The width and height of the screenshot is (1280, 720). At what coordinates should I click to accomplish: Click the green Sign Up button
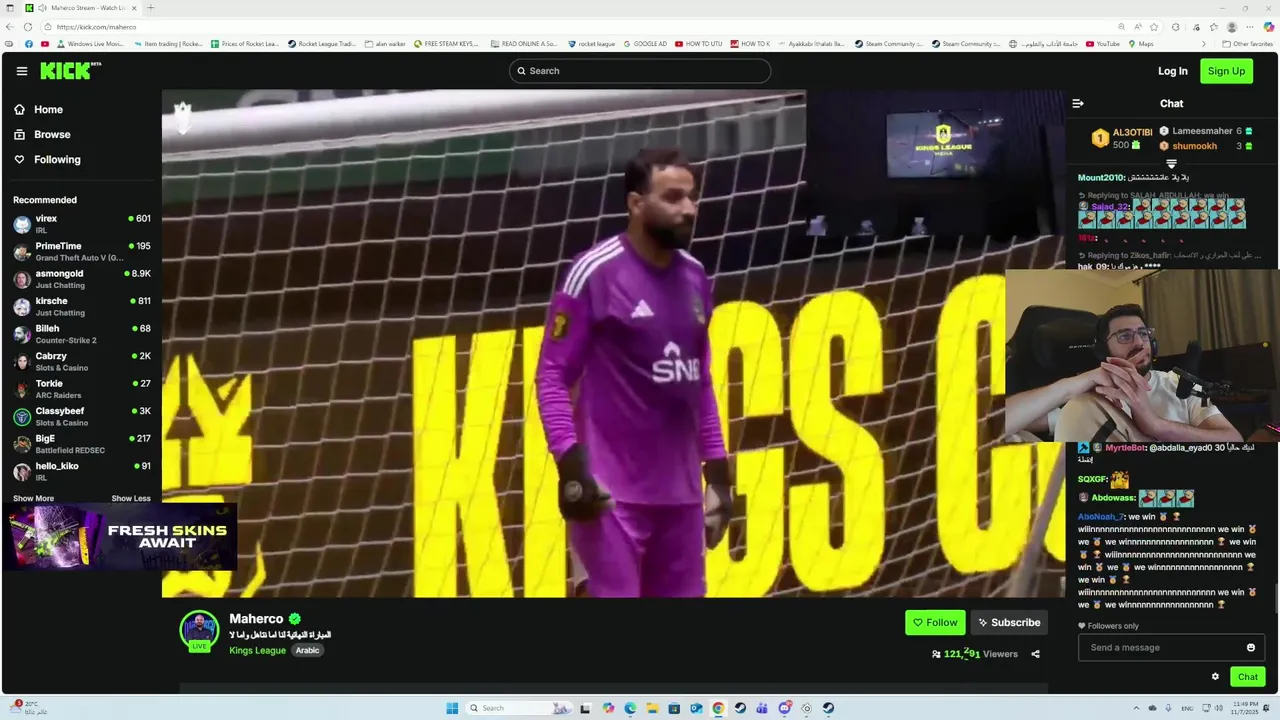click(1226, 71)
